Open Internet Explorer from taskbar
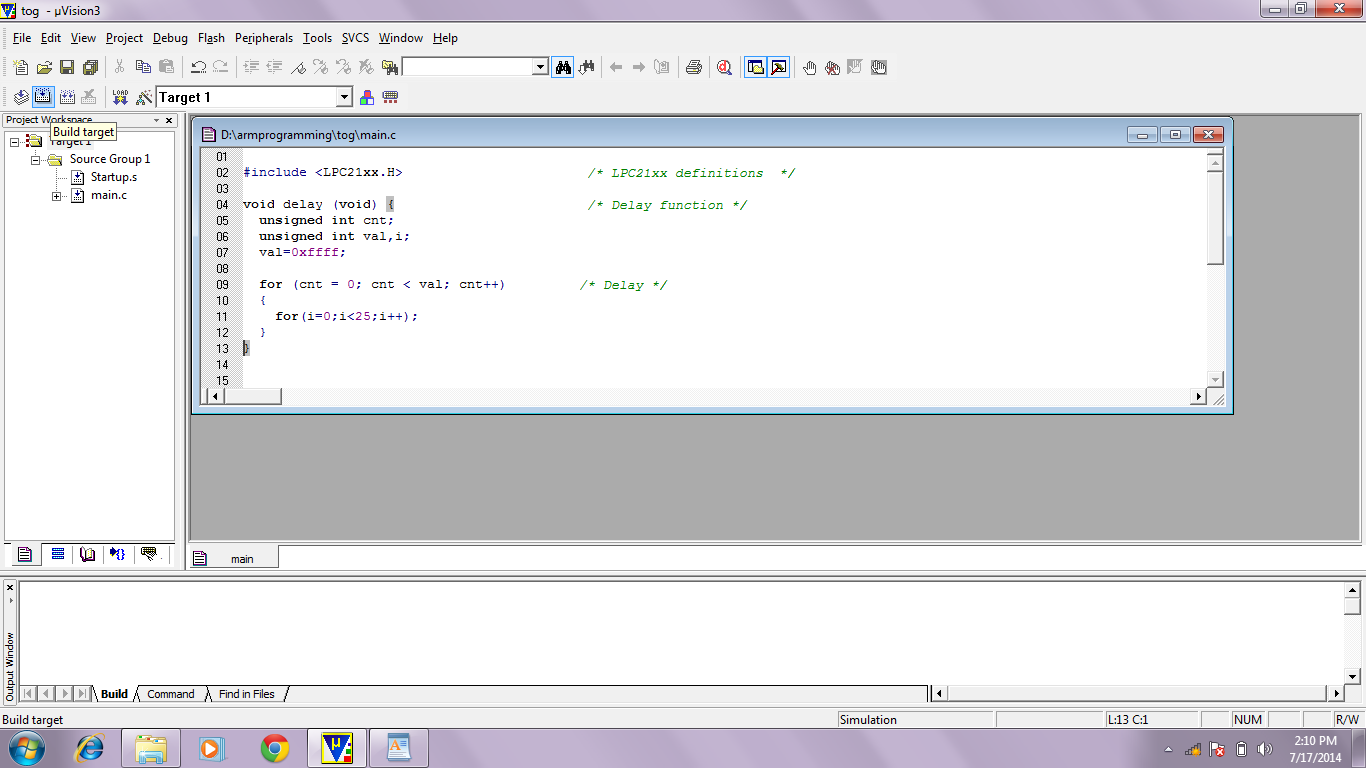 (x=90, y=748)
